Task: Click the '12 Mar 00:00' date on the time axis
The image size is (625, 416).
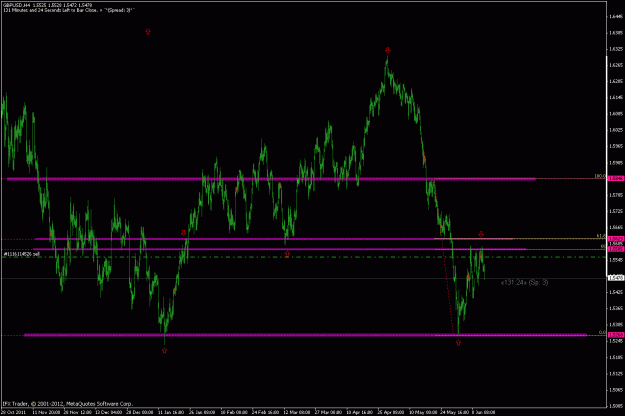Action: click(297, 412)
